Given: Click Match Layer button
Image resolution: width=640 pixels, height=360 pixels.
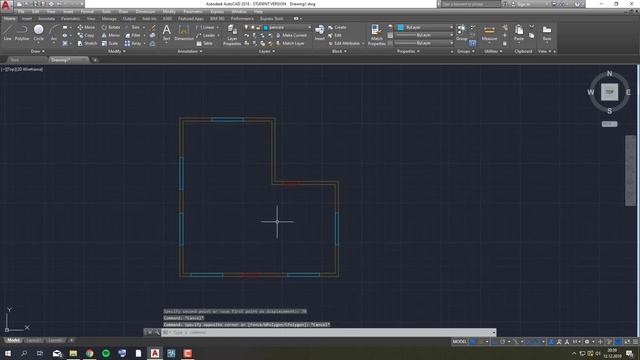Looking at the screenshot, I should 290,43.
